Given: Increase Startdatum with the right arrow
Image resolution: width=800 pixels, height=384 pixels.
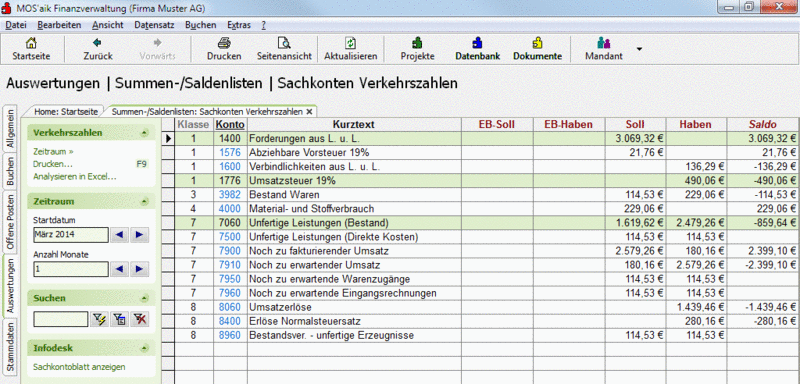Looking at the screenshot, I should point(139,235).
